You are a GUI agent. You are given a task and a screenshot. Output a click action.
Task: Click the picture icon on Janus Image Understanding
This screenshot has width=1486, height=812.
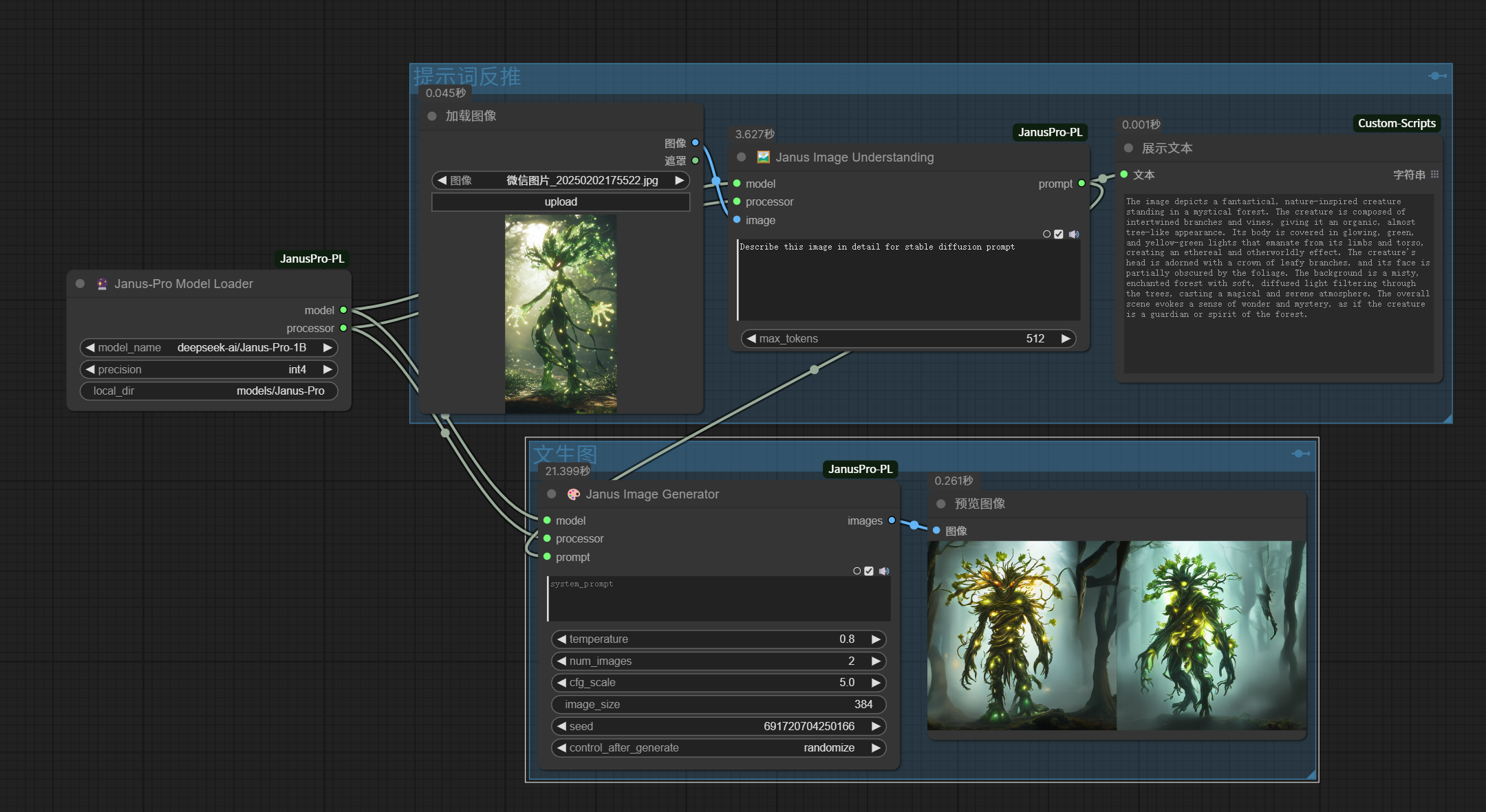click(x=763, y=157)
